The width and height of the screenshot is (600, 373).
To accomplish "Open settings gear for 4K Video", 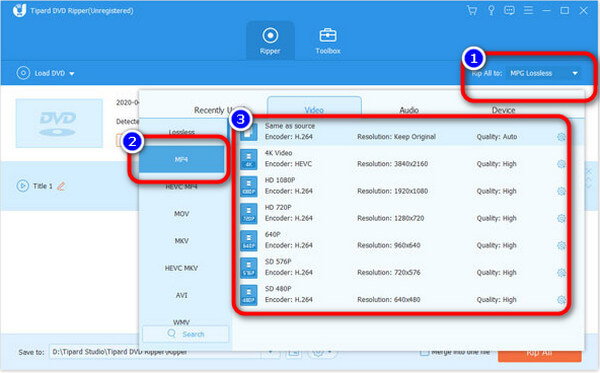I will 561,164.
